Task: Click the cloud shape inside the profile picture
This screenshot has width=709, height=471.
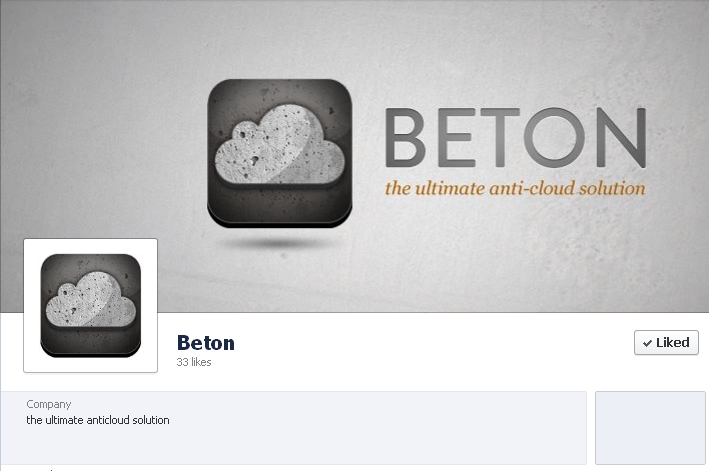Action: pos(89,302)
